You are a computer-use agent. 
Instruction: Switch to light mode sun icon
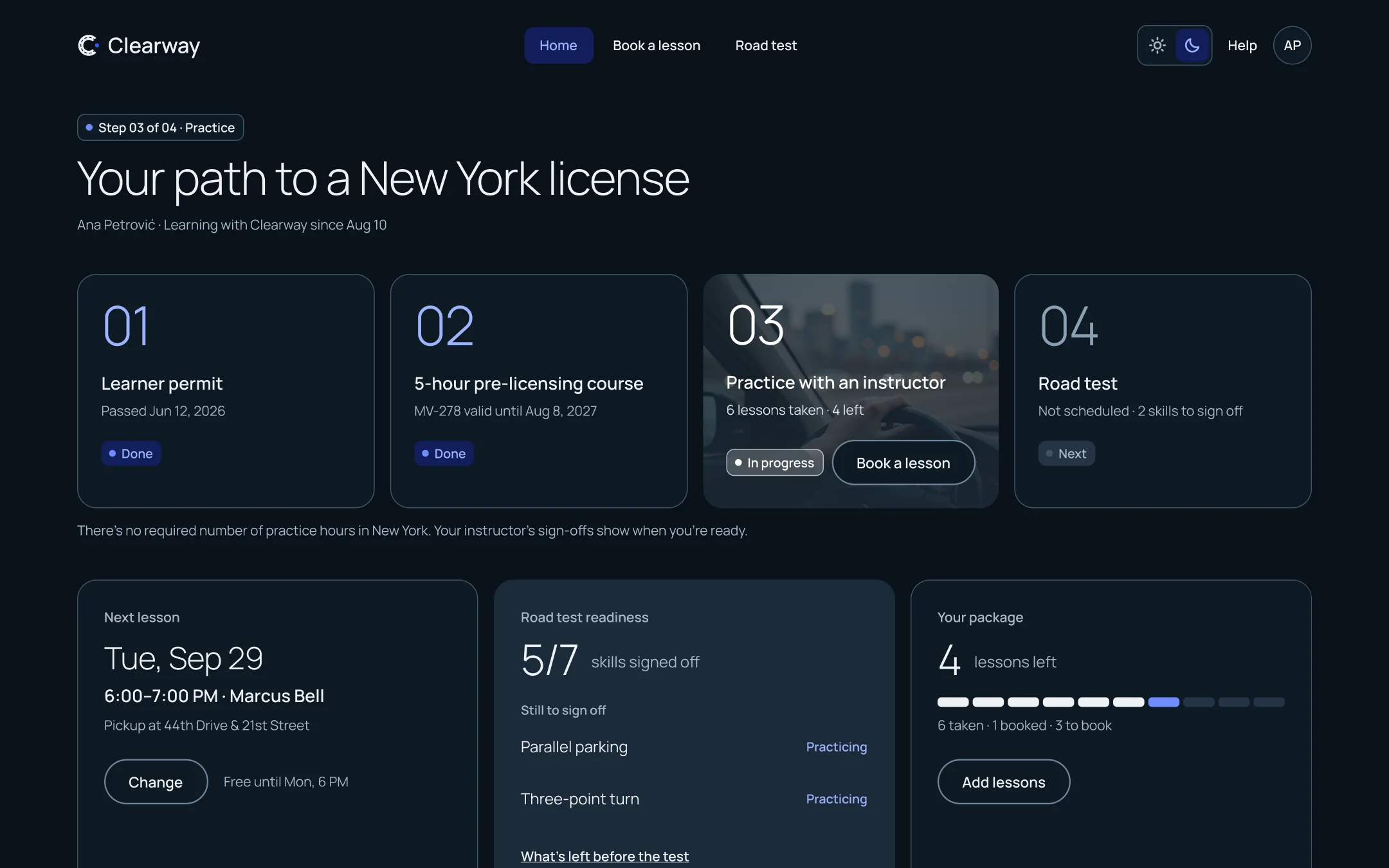1157,45
